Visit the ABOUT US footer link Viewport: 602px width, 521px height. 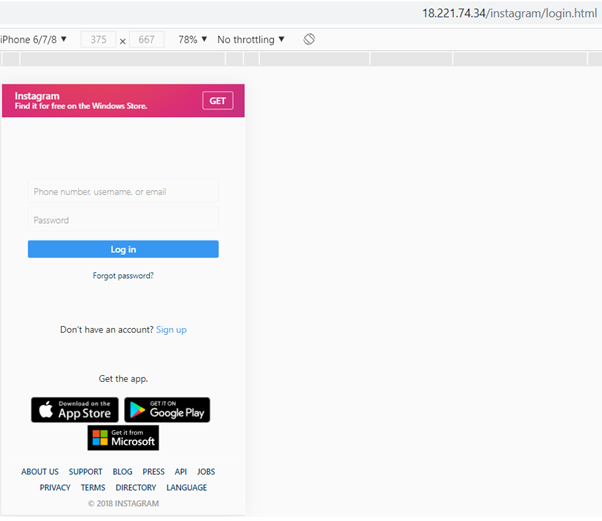(x=40, y=472)
